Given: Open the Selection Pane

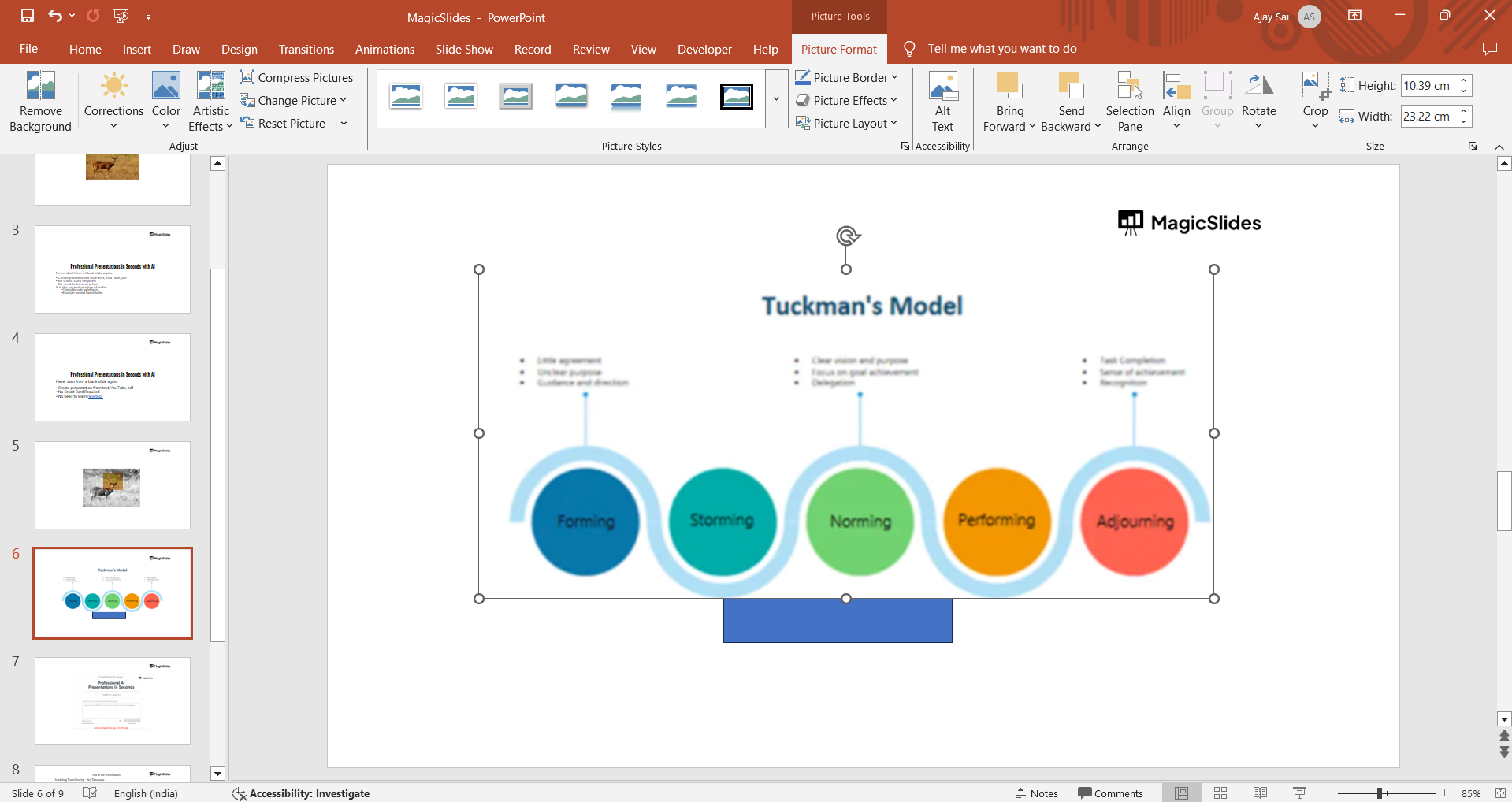Looking at the screenshot, I should click(x=1129, y=102).
